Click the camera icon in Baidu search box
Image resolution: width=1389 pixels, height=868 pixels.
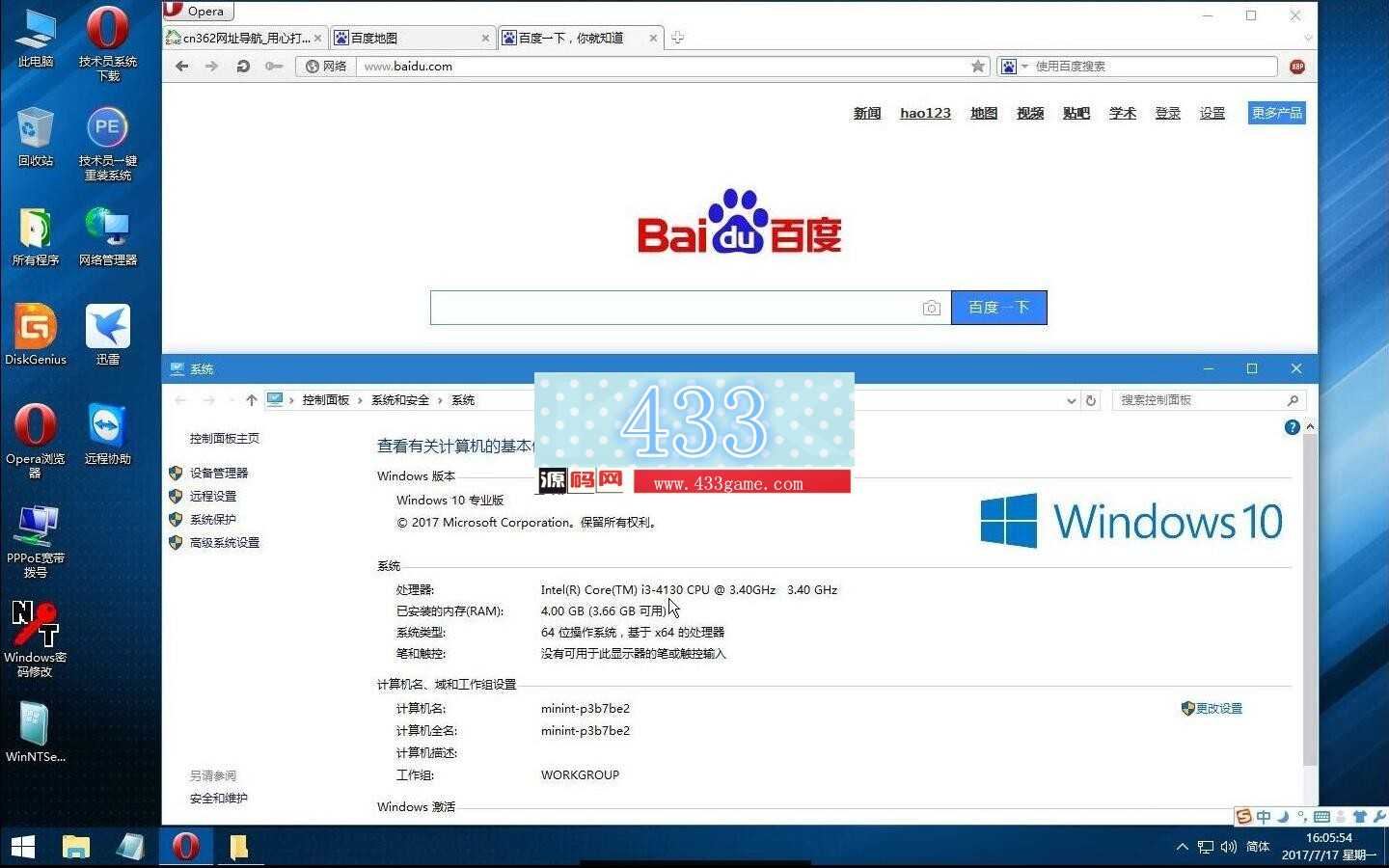[x=931, y=308]
